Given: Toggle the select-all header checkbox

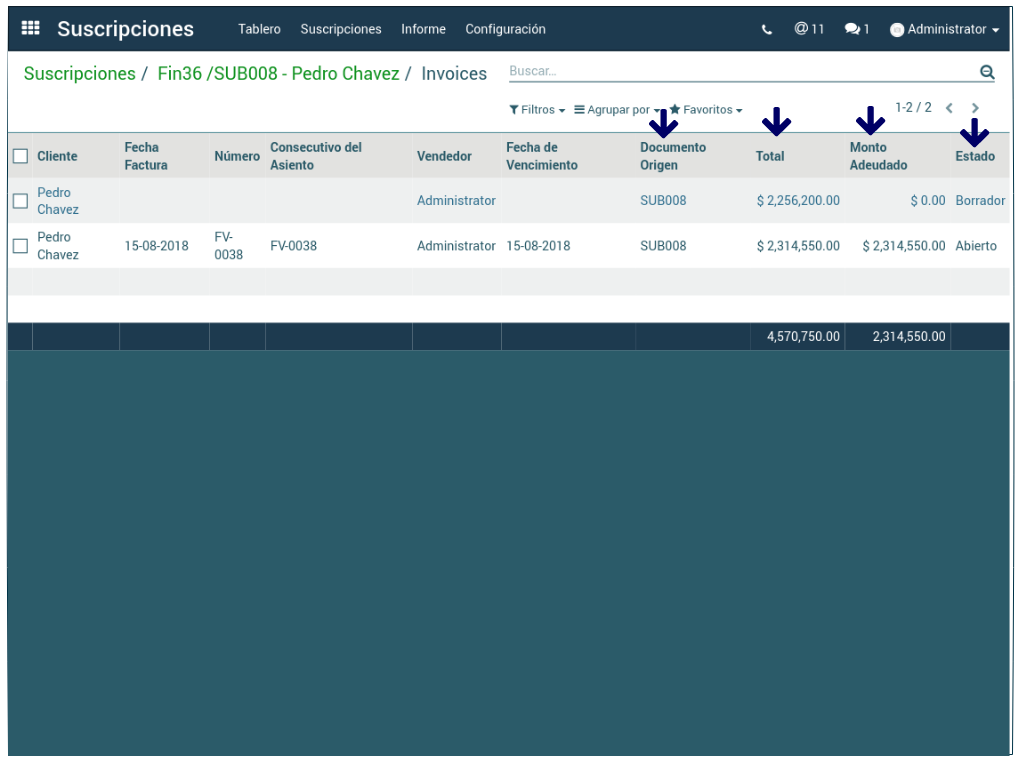Looking at the screenshot, I should click(20, 156).
